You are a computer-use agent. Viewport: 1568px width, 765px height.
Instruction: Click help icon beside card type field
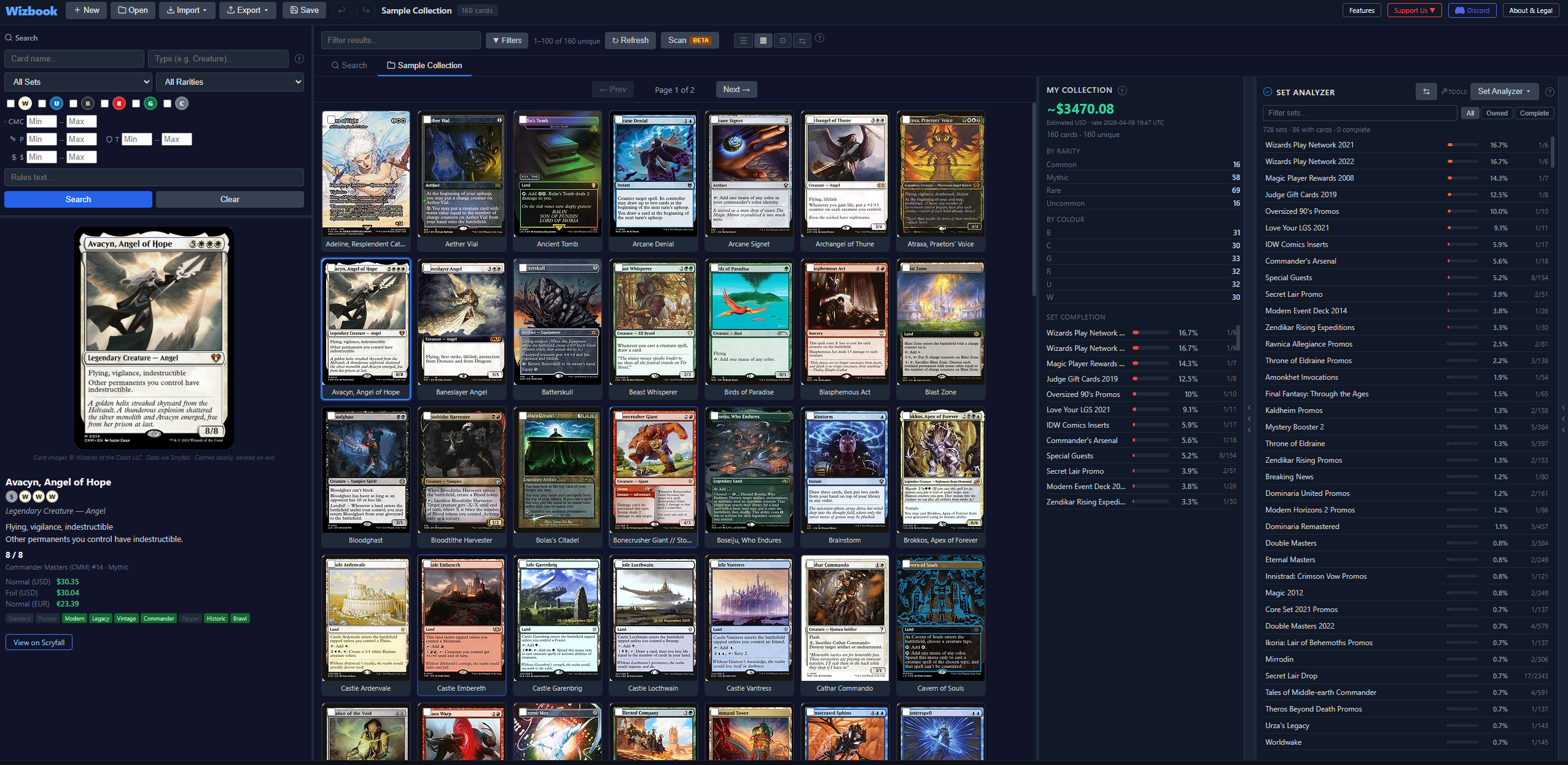click(299, 59)
